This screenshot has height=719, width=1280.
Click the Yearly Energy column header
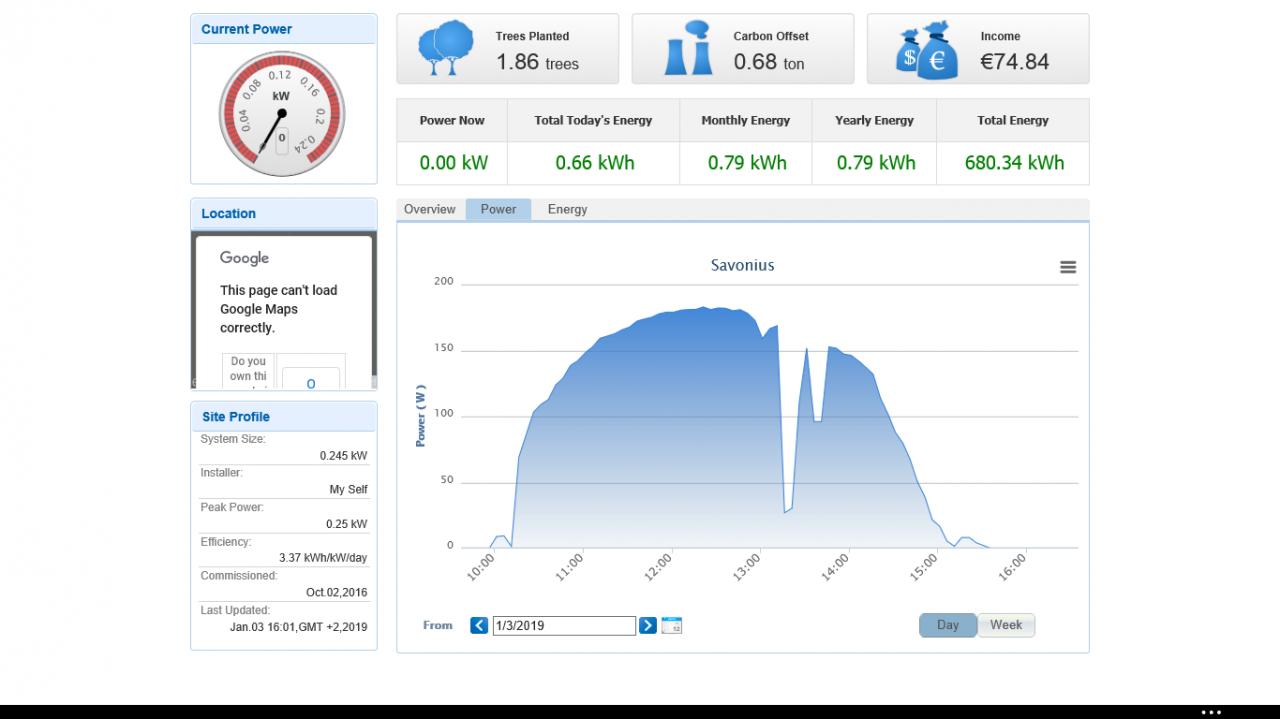click(x=875, y=120)
